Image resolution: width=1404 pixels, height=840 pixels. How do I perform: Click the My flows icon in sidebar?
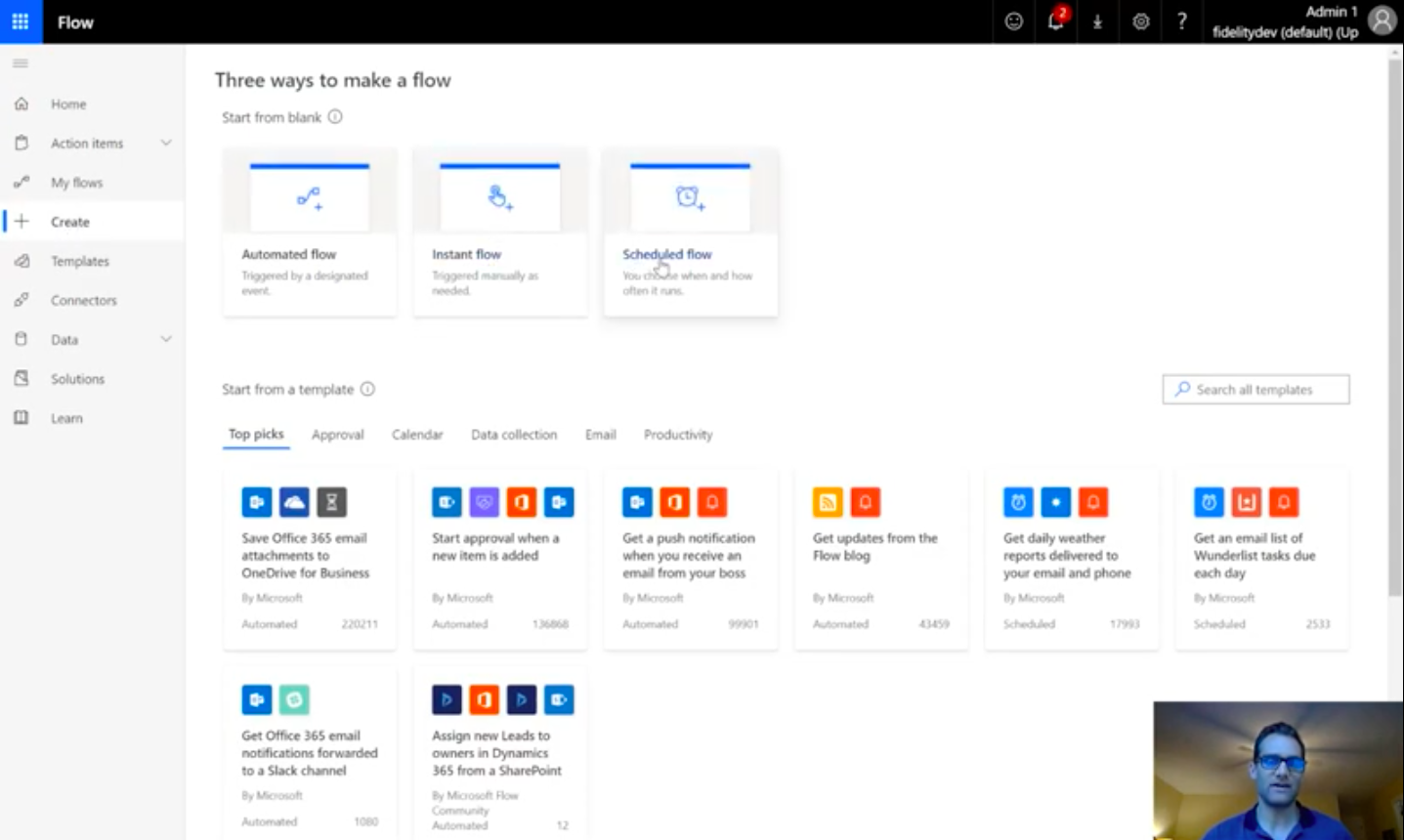(x=21, y=183)
